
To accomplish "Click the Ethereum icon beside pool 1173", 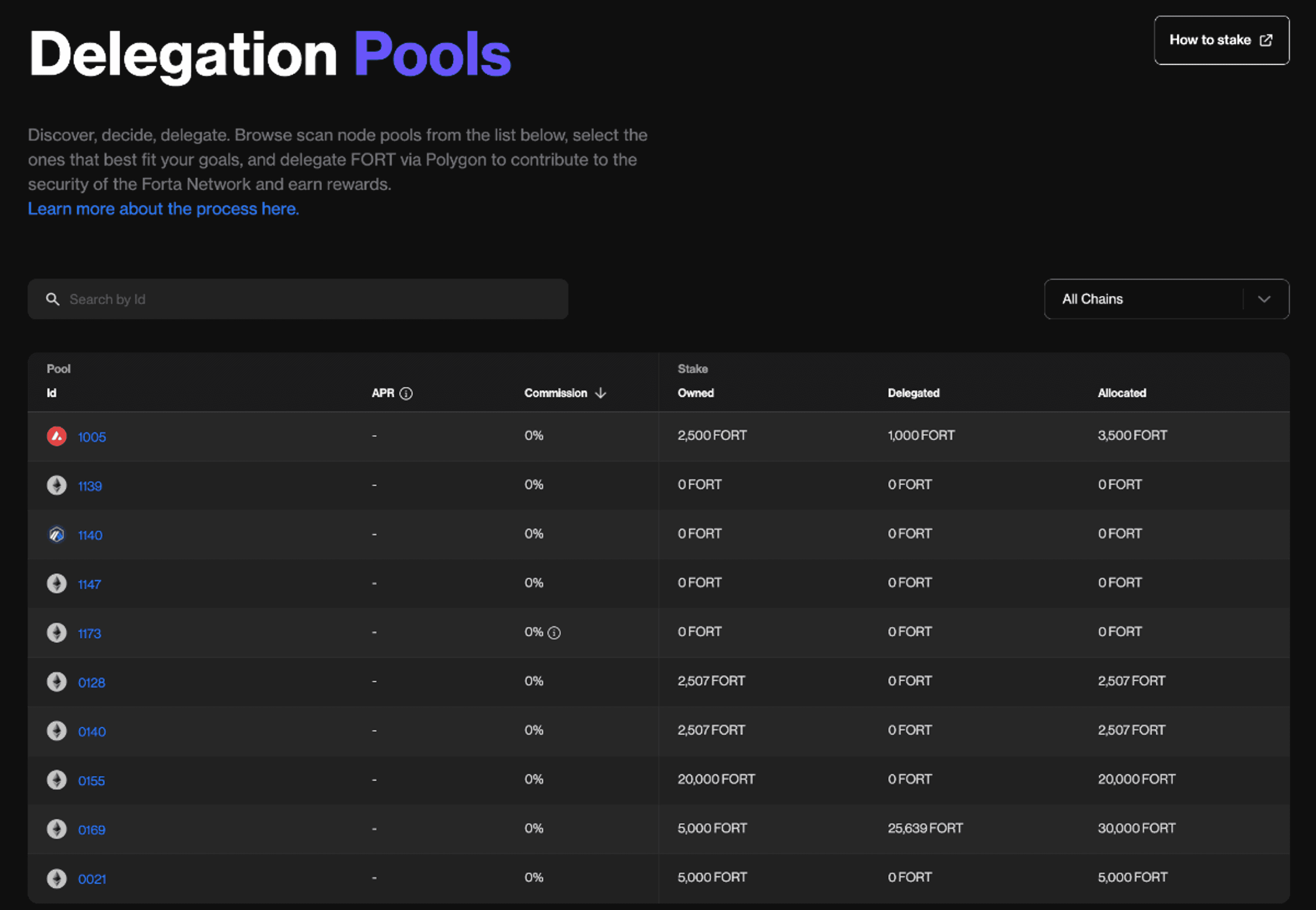I will (x=57, y=633).
